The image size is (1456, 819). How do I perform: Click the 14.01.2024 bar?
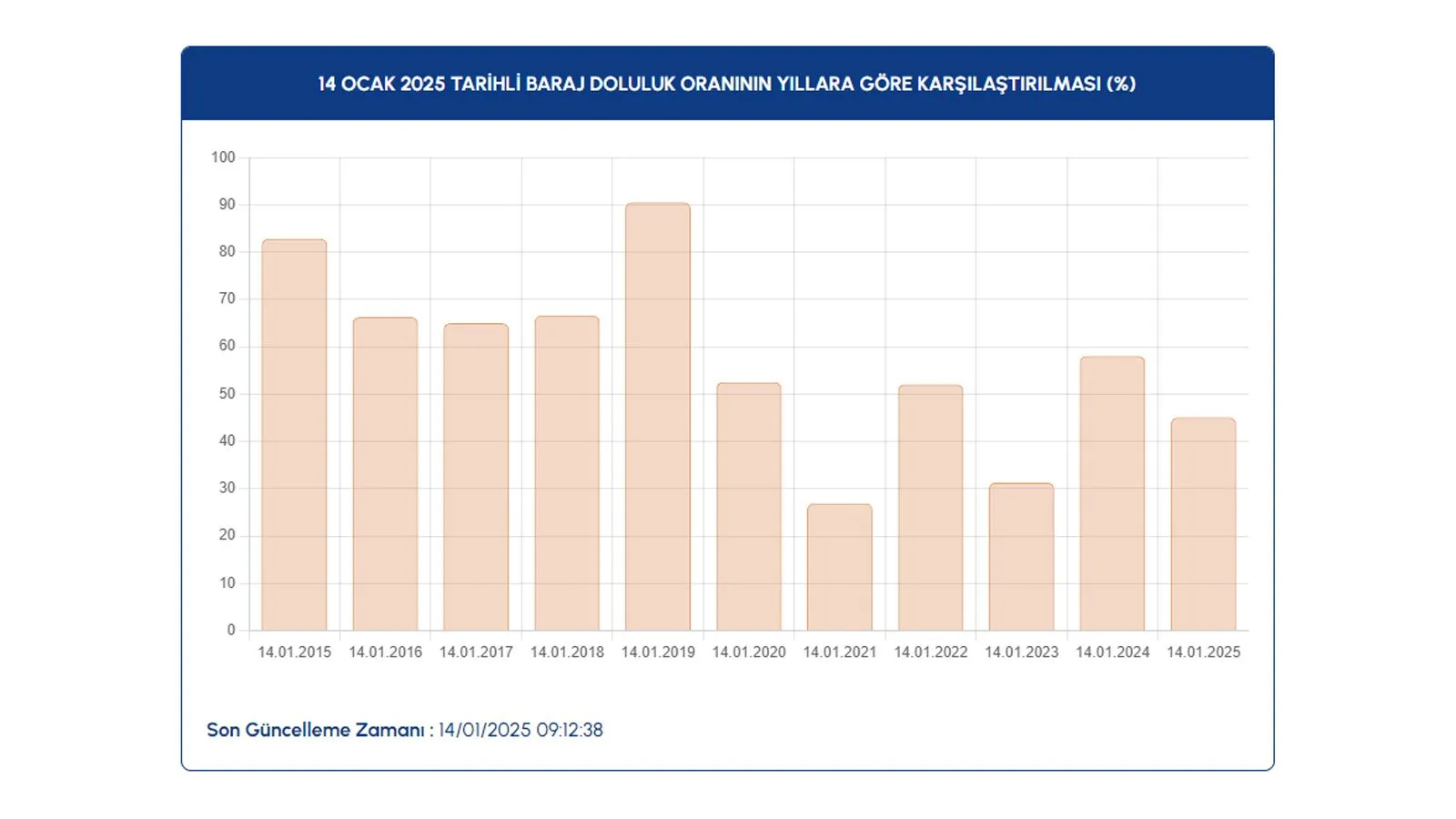tap(1112, 493)
